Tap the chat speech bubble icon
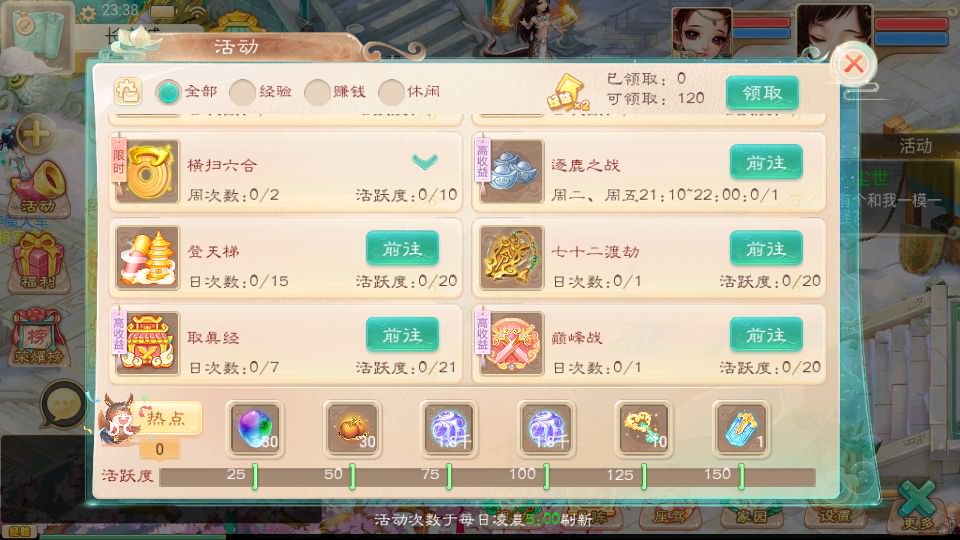The height and width of the screenshot is (540, 960). [64, 405]
